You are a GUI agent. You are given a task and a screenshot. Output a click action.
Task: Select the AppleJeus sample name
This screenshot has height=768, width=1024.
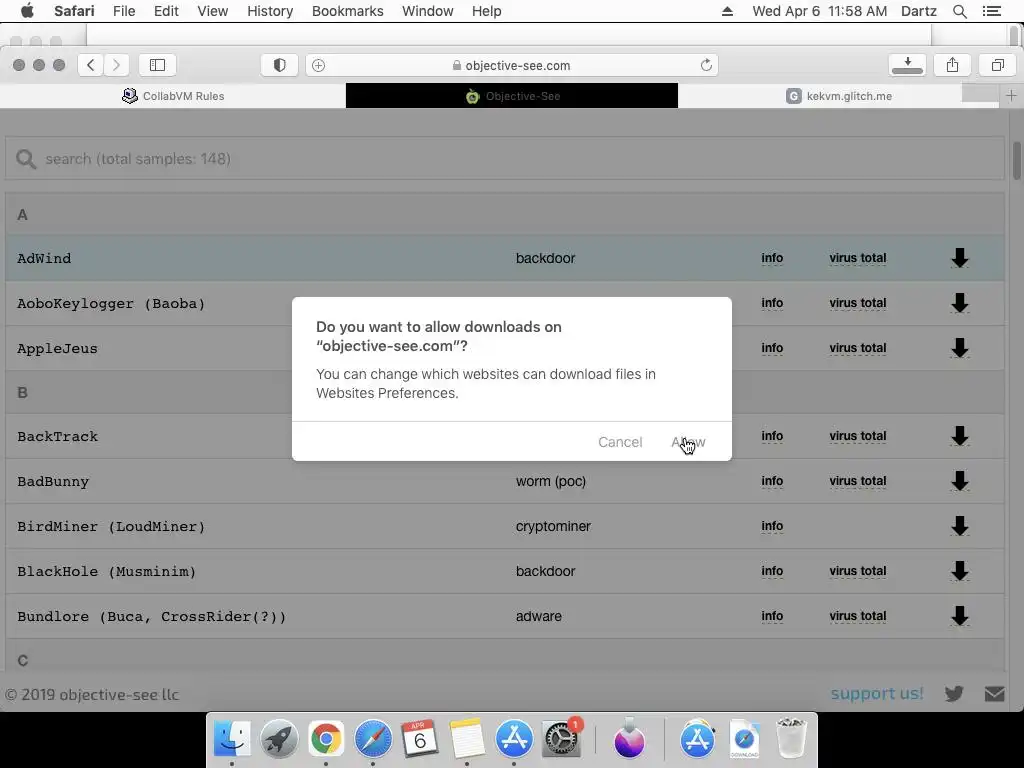coord(57,348)
